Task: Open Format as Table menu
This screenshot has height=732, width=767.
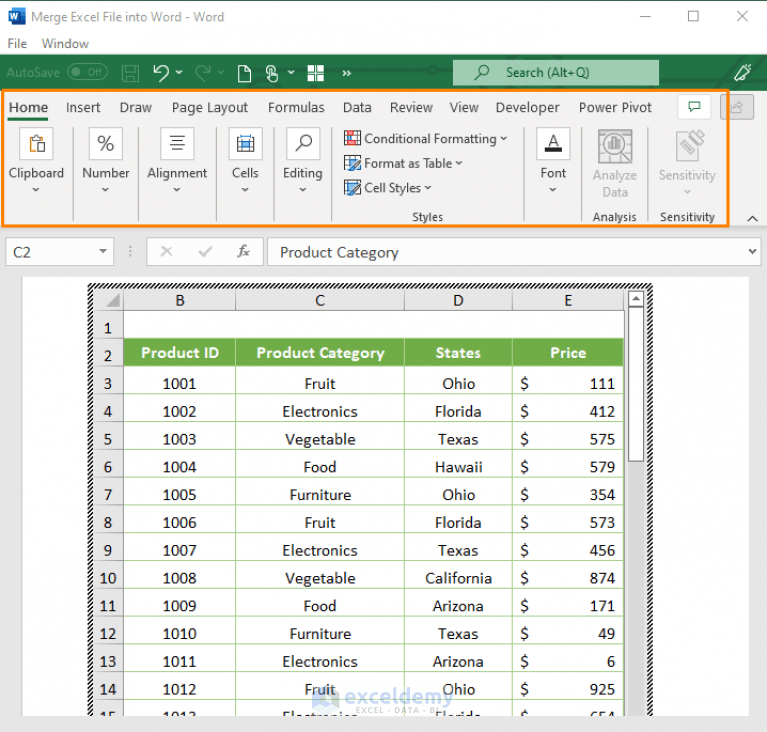Action: [403, 163]
